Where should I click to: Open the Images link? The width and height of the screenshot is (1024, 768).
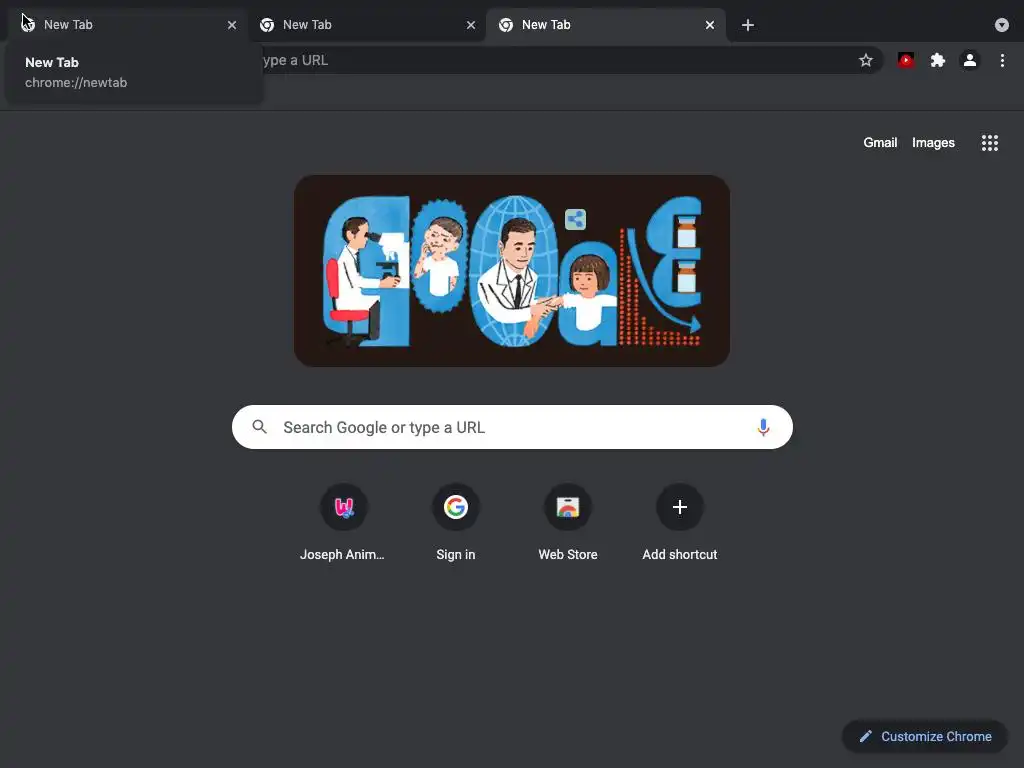933,142
